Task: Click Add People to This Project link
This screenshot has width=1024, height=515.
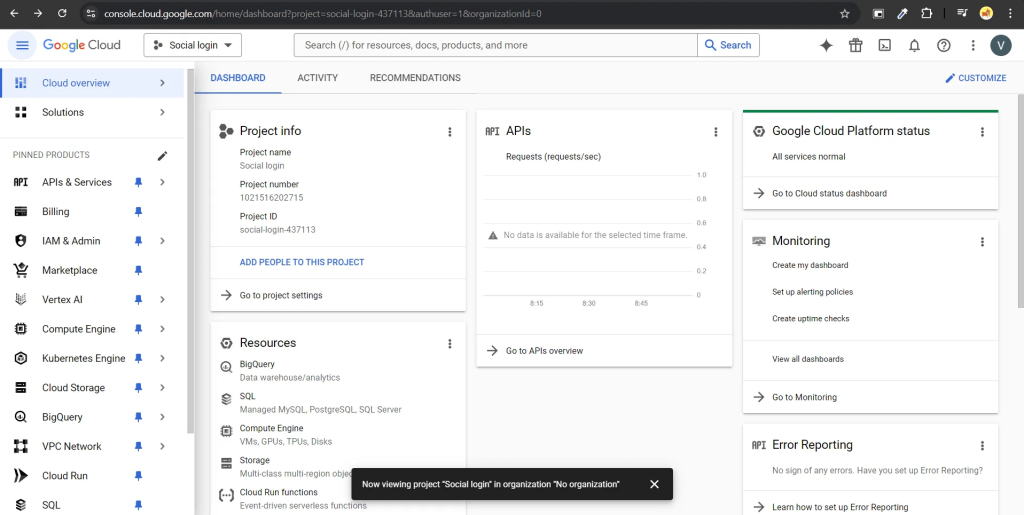Action: coord(302,262)
